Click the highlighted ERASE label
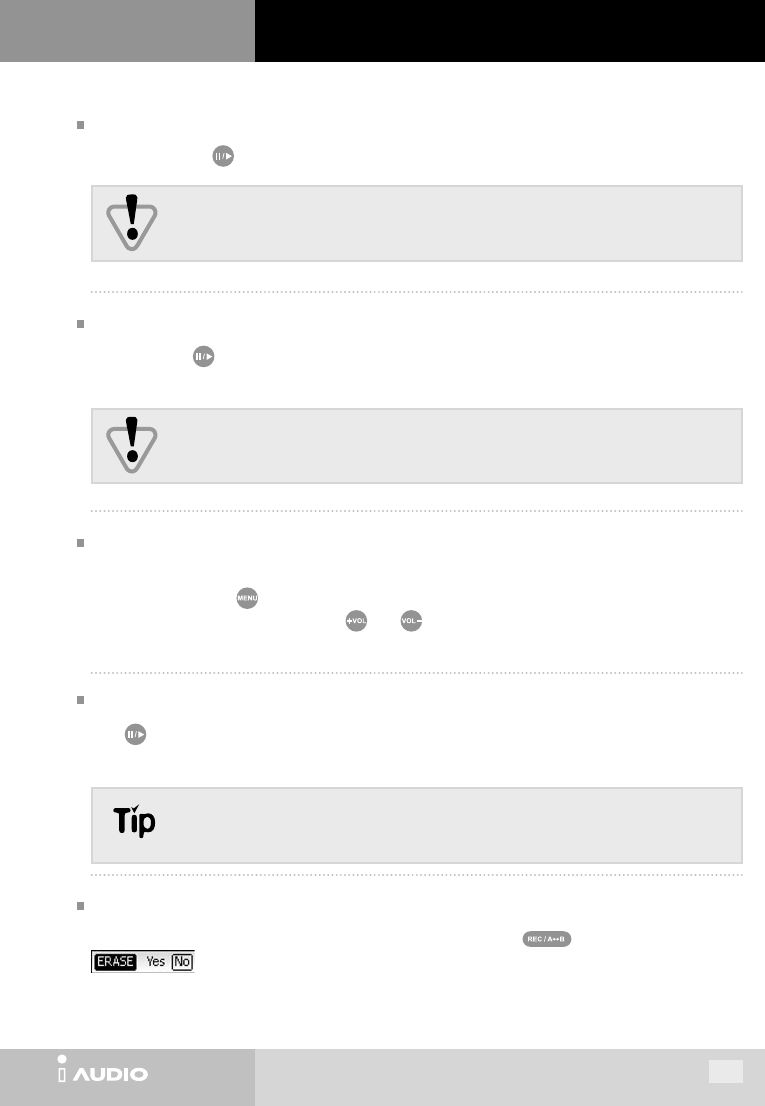The width and height of the screenshot is (765, 1106). [115, 962]
